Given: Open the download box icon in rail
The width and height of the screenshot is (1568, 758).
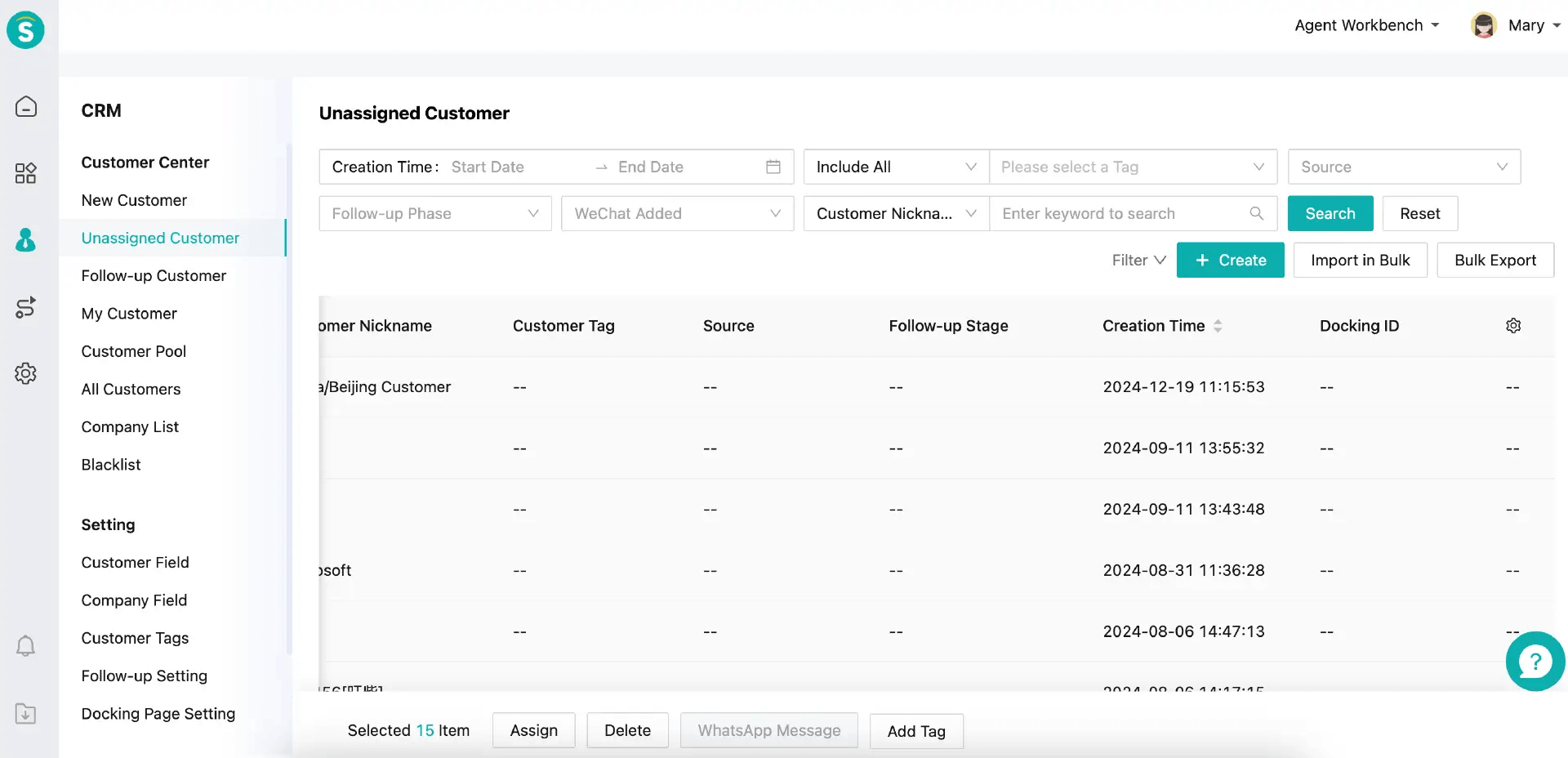Looking at the screenshot, I should click(x=25, y=713).
